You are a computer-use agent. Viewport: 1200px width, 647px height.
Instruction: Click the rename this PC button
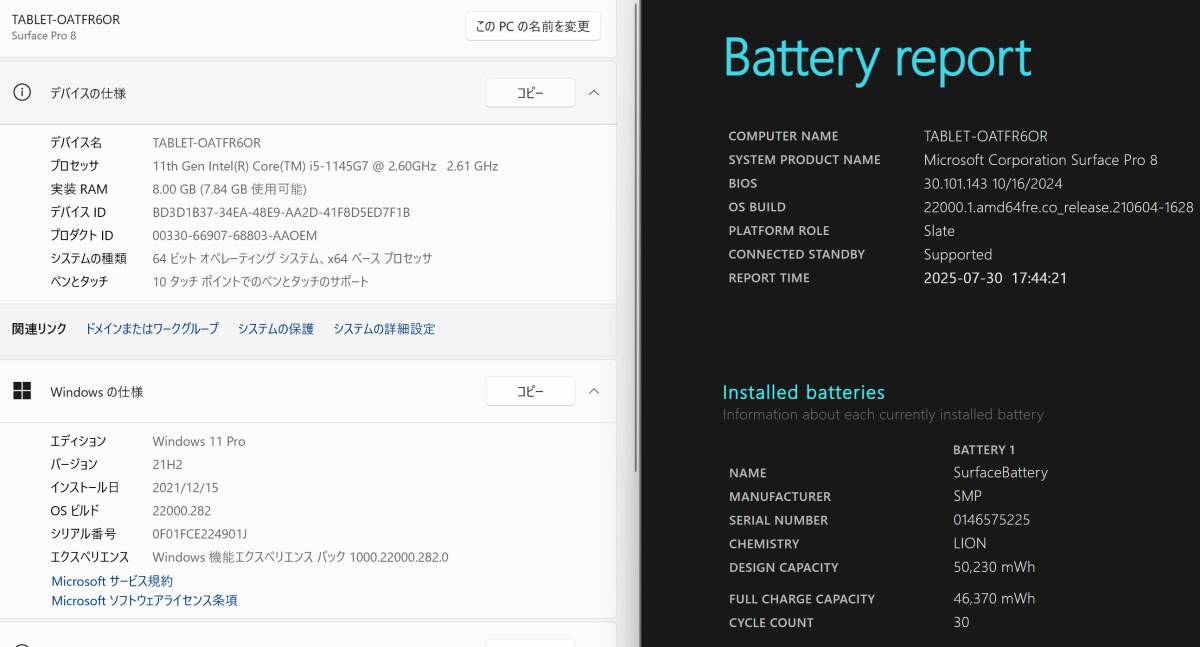click(533, 26)
